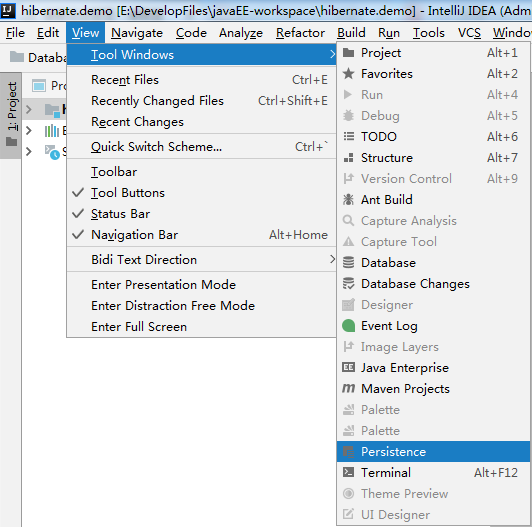
Task: Click the Project view panel icon
Action: pos(39,86)
